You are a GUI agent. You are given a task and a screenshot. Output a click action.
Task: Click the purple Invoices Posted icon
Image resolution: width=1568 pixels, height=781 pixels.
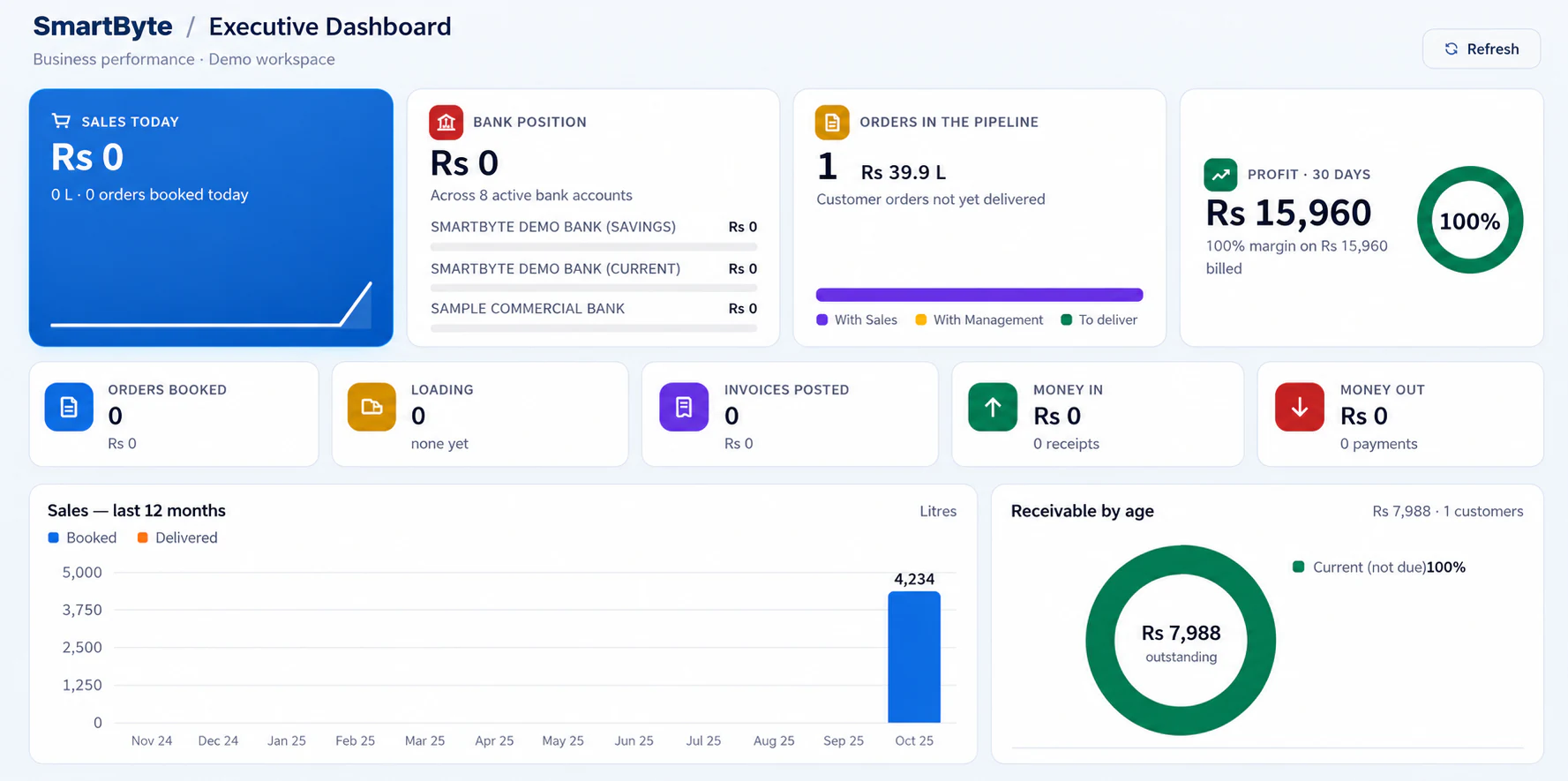684,407
